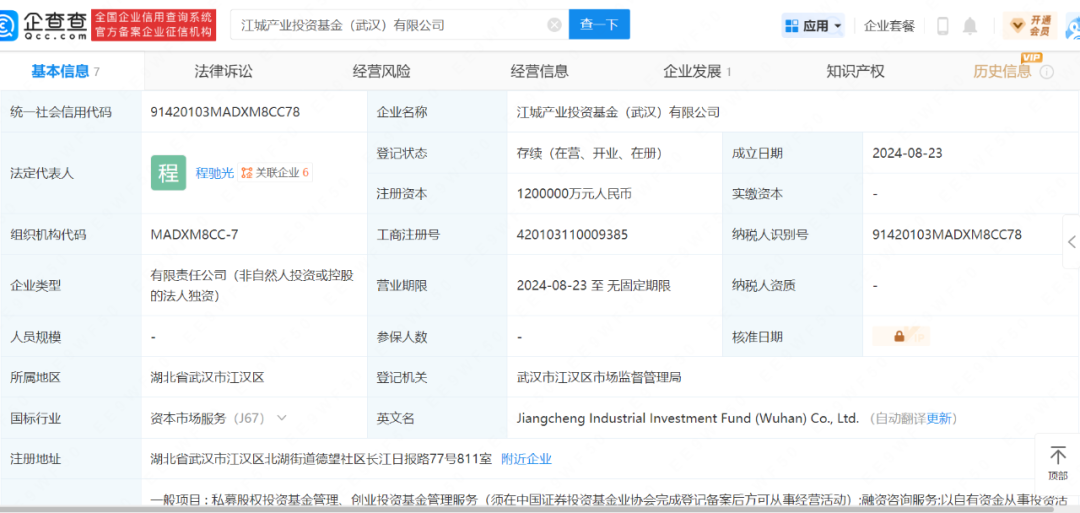Click 更新 next to auto translation
1080x513 pixels.
pyautogui.click(x=940, y=418)
